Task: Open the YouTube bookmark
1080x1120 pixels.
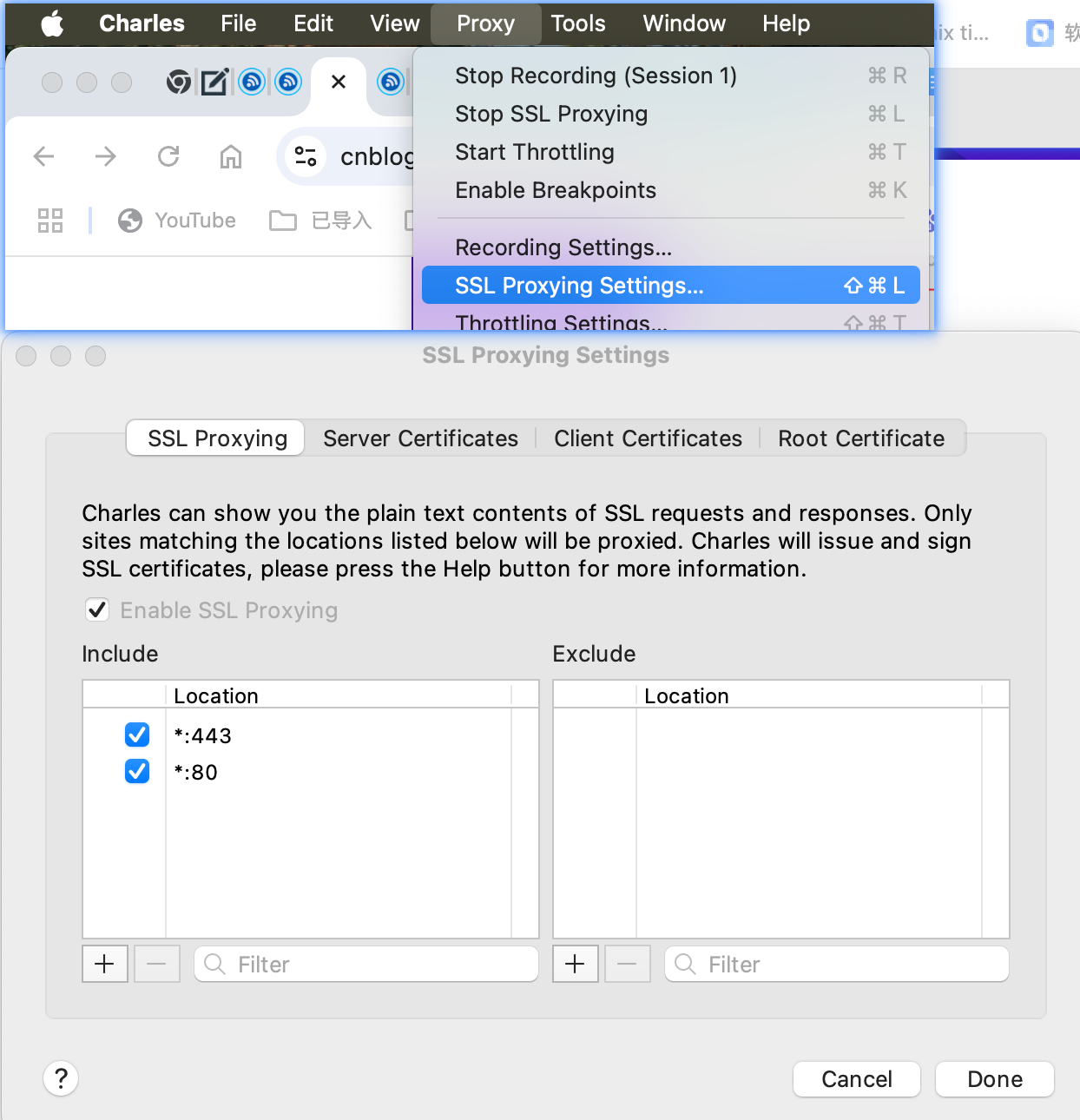Action: click(177, 221)
